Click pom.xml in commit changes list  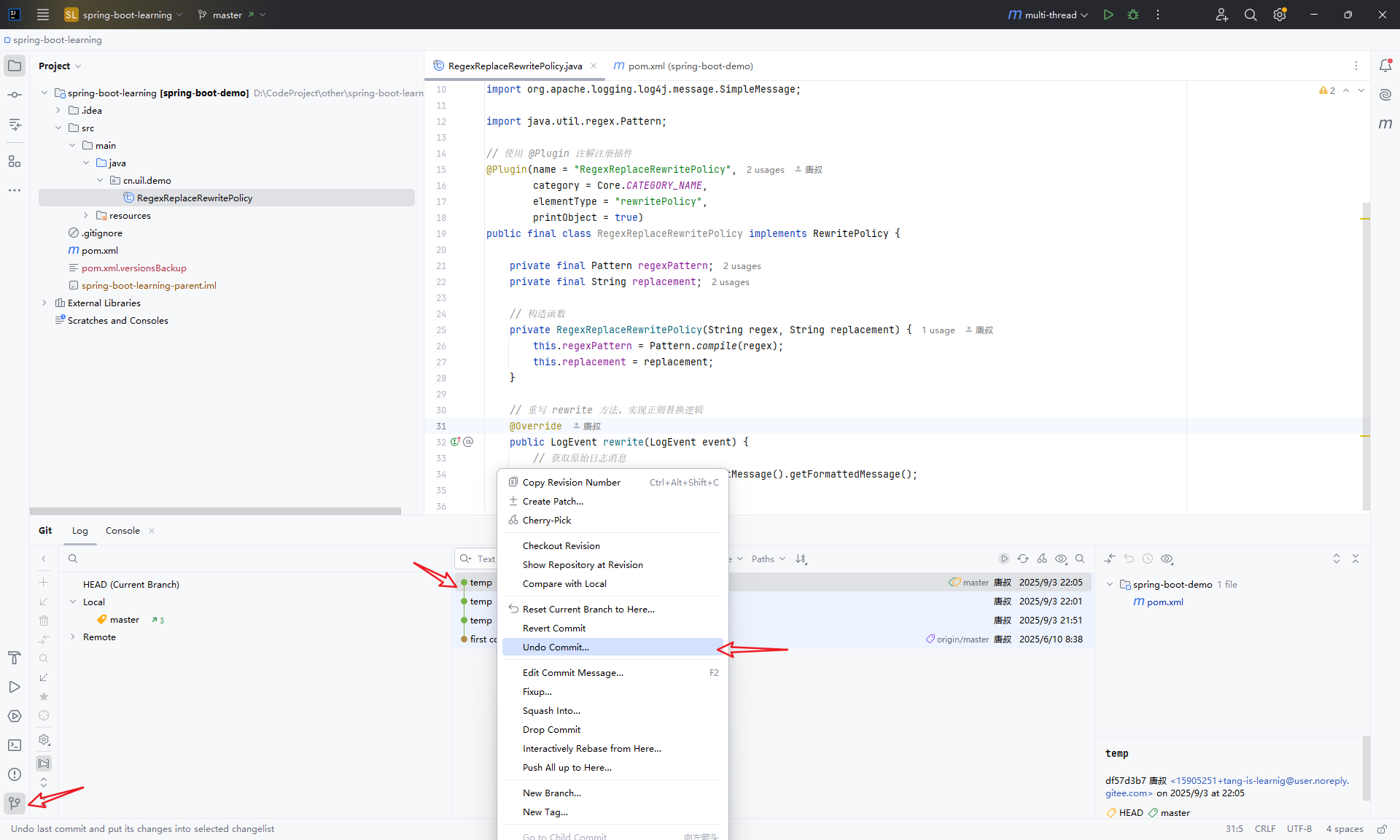1164,602
